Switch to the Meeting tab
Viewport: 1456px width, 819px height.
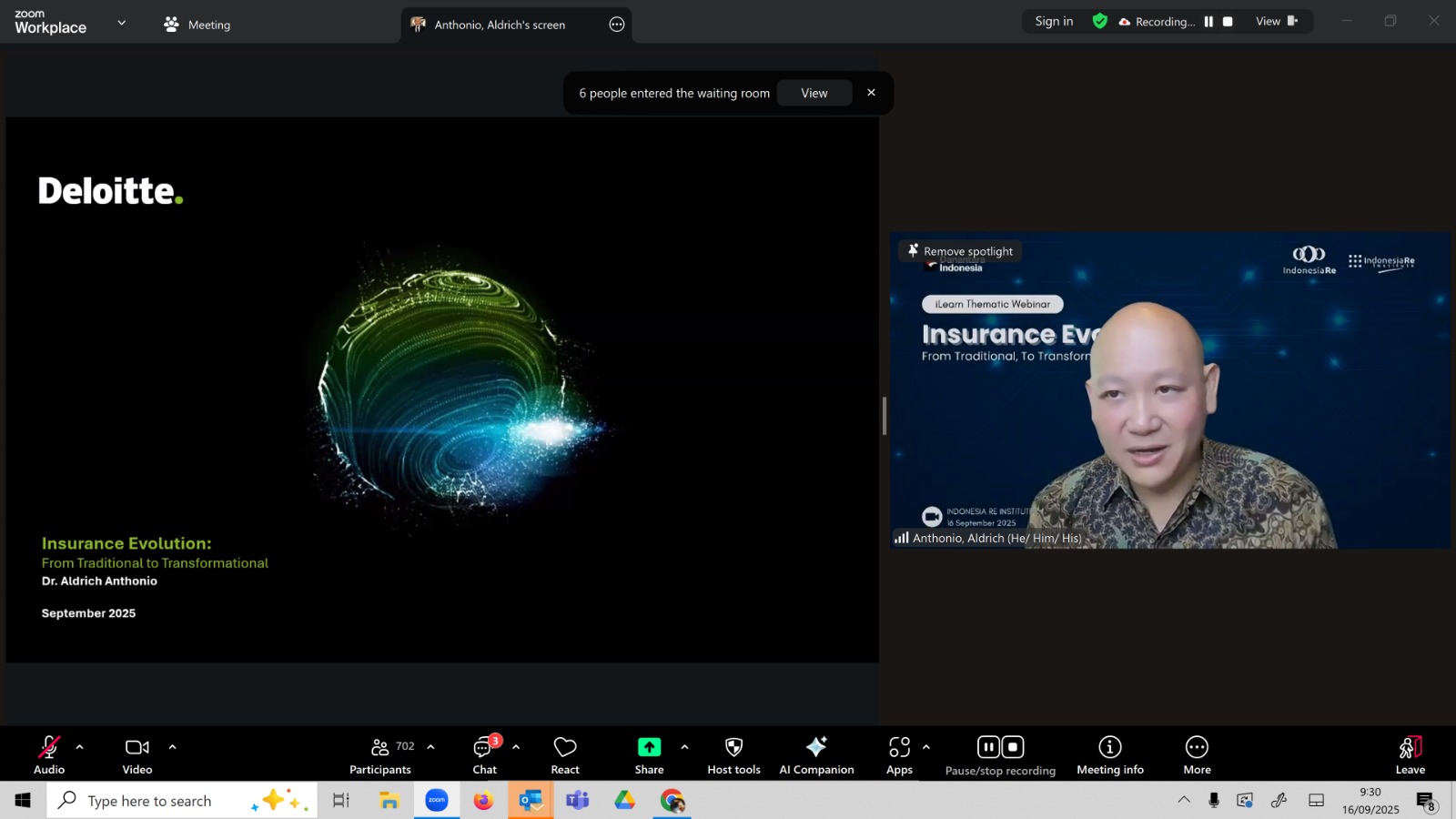click(x=197, y=25)
